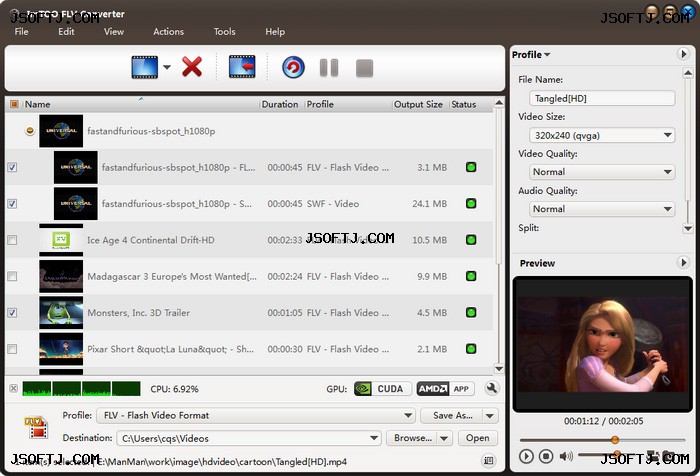Open the View menu

(x=114, y=32)
